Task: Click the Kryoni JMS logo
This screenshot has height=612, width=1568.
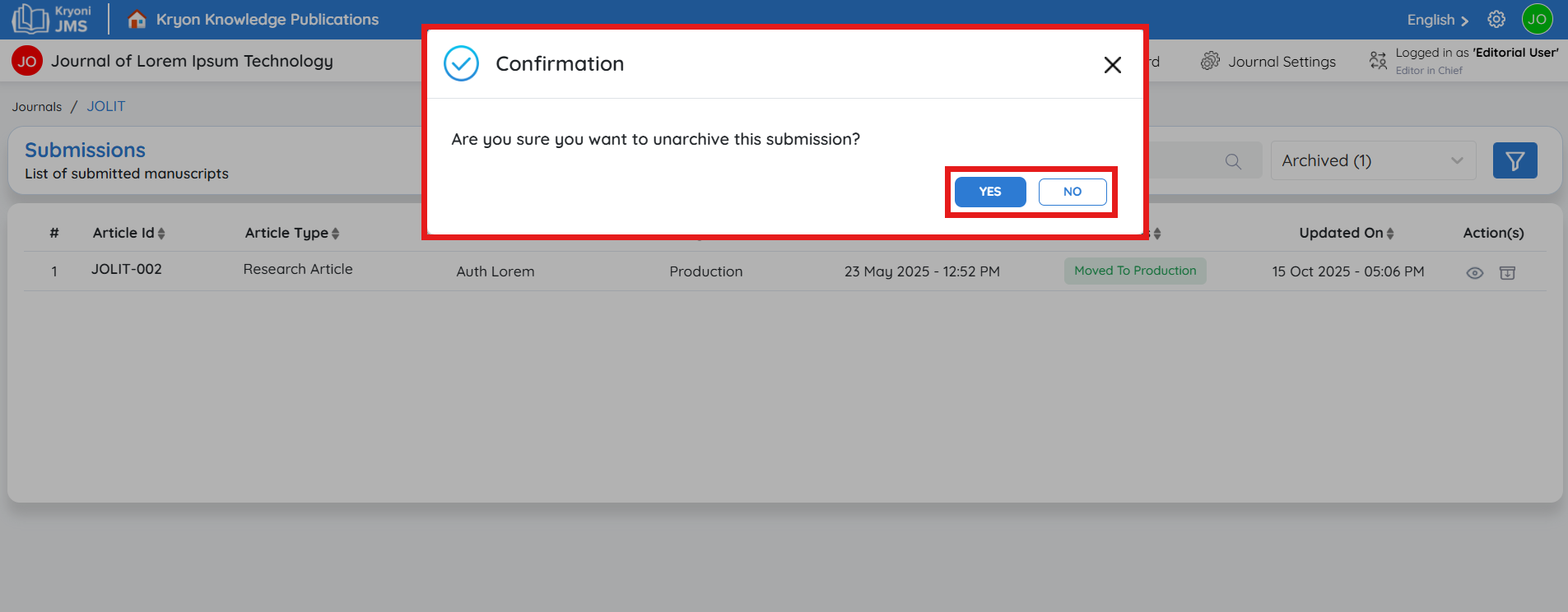Action: coord(51,19)
